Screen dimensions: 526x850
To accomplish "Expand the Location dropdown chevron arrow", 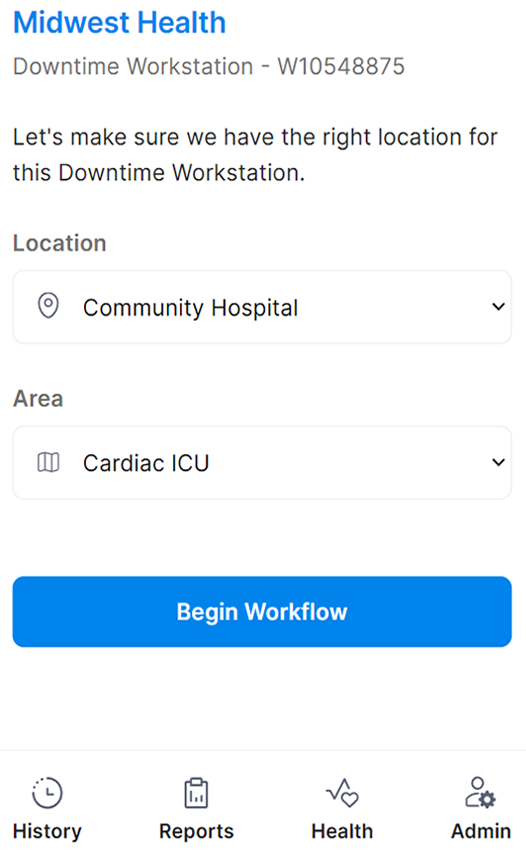I will 498,307.
